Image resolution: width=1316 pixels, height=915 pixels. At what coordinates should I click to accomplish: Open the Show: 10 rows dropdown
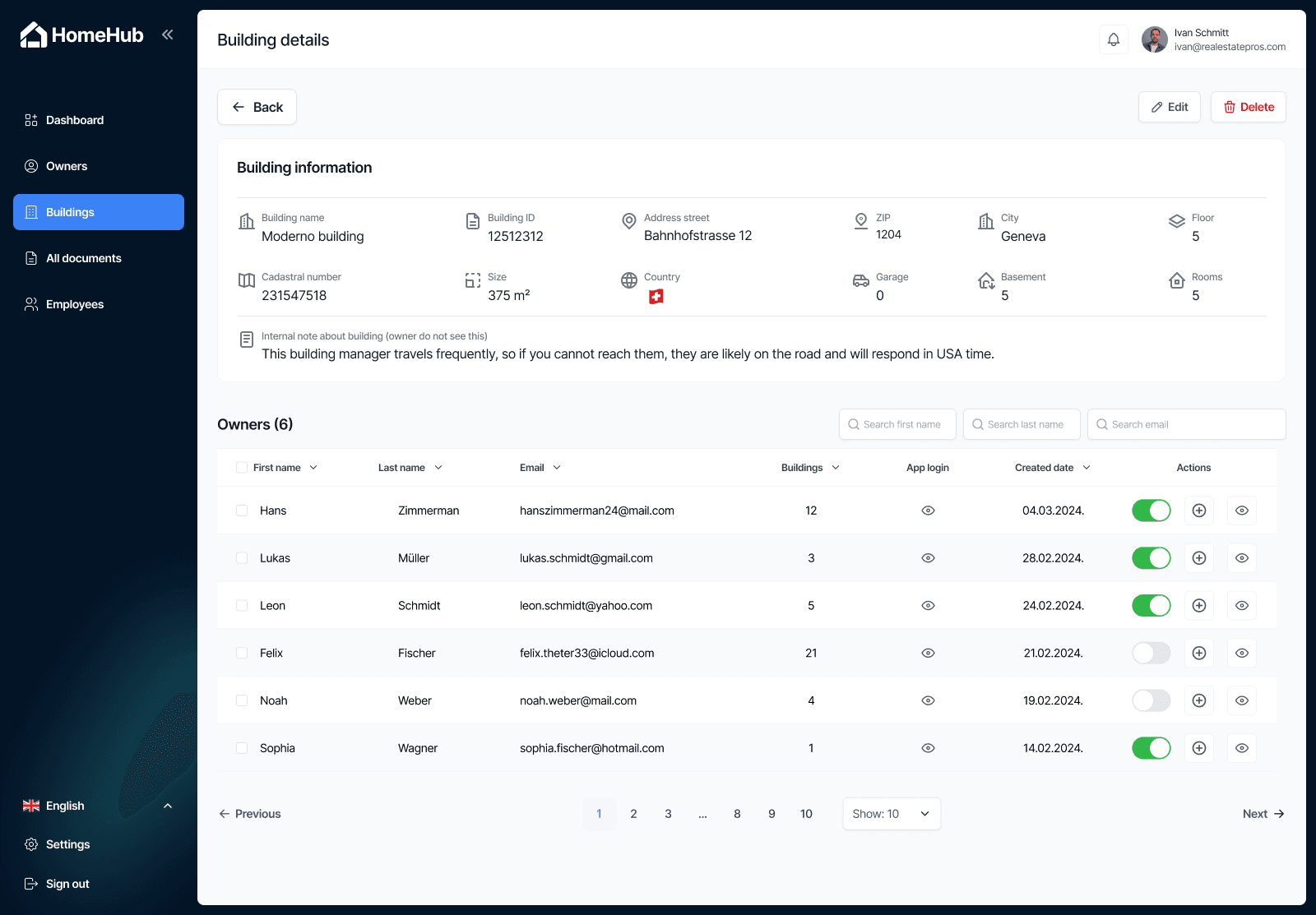click(x=892, y=814)
